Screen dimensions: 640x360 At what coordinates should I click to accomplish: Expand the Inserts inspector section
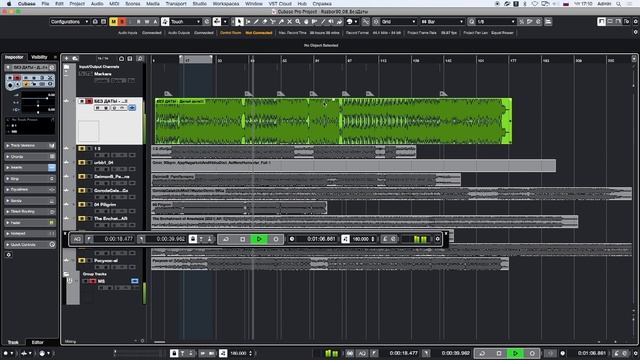(30, 168)
